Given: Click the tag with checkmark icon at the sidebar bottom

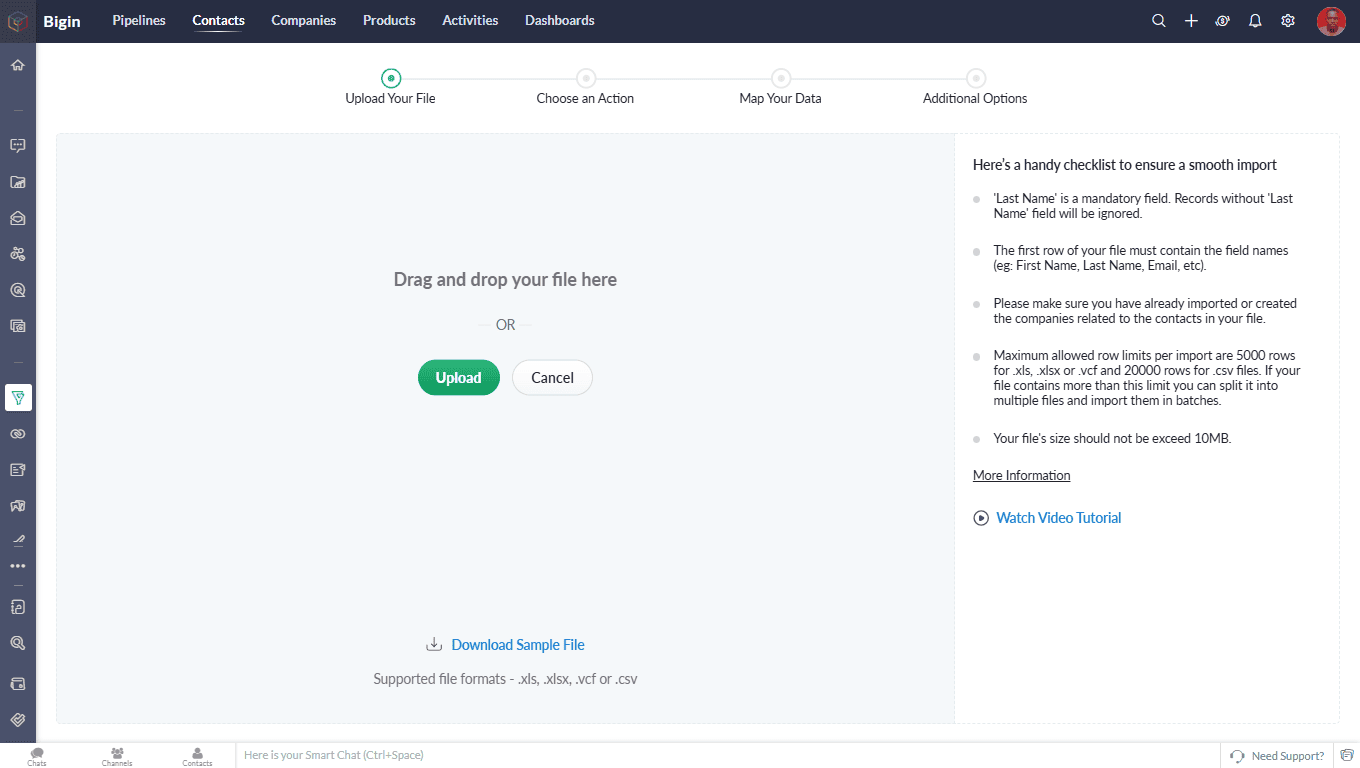Looking at the screenshot, I should point(18,720).
